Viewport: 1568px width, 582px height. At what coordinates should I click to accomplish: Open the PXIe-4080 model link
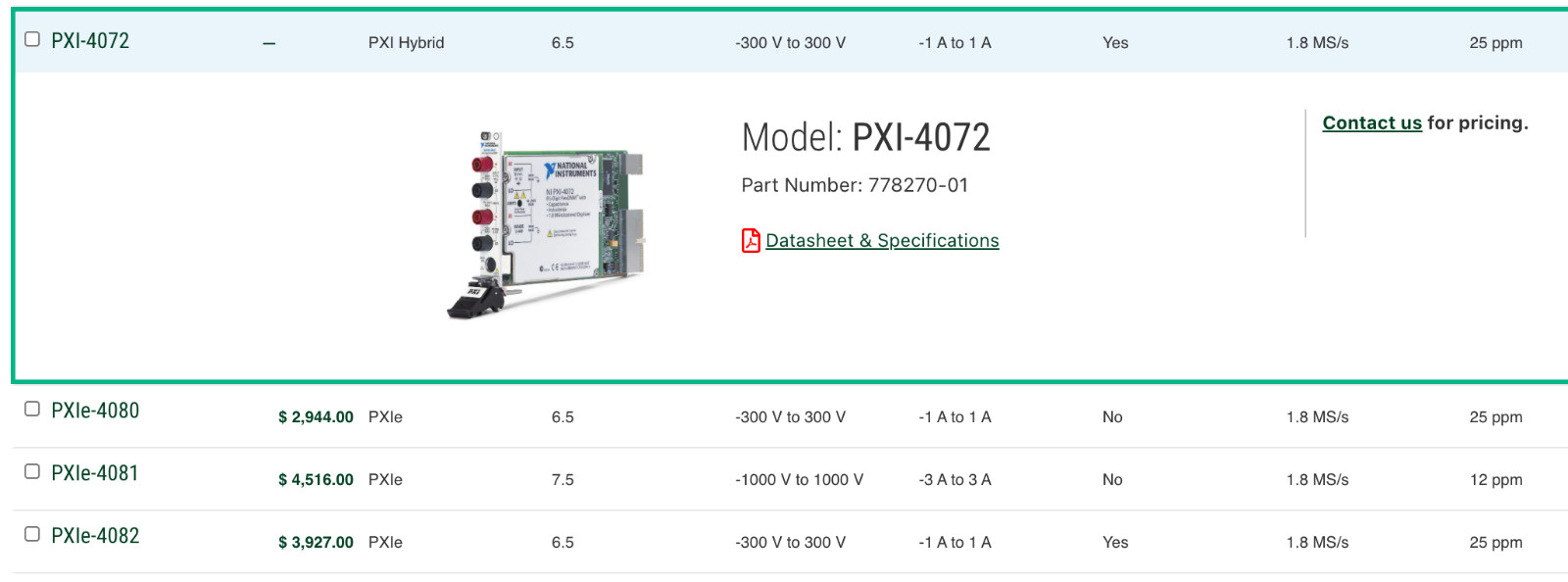(x=95, y=411)
